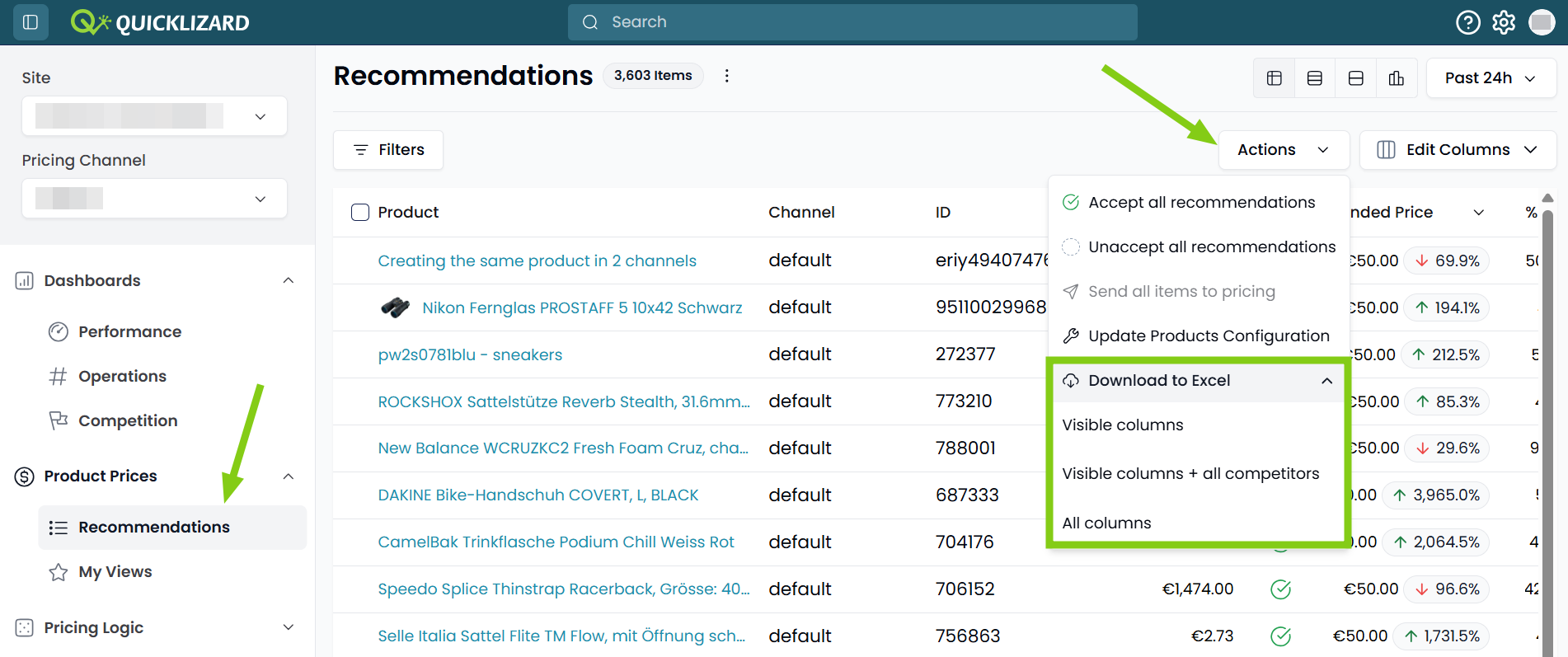This screenshot has width=1568, height=657.
Task: Open the Filters button
Action: [388, 150]
